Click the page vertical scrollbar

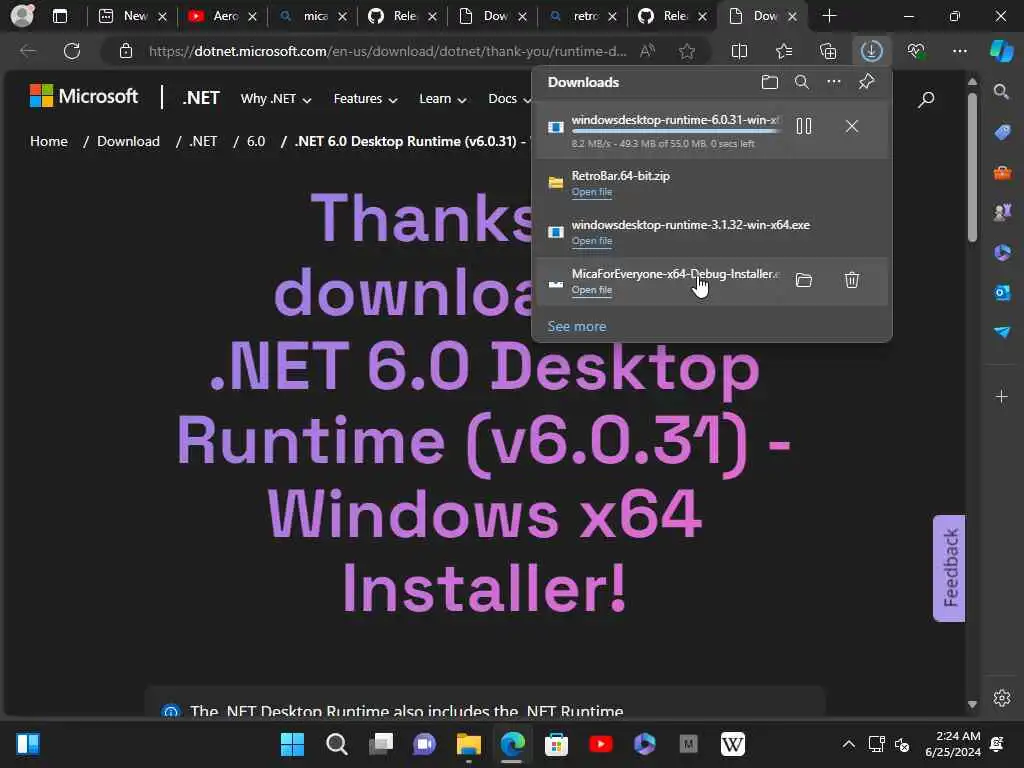[x=972, y=167]
